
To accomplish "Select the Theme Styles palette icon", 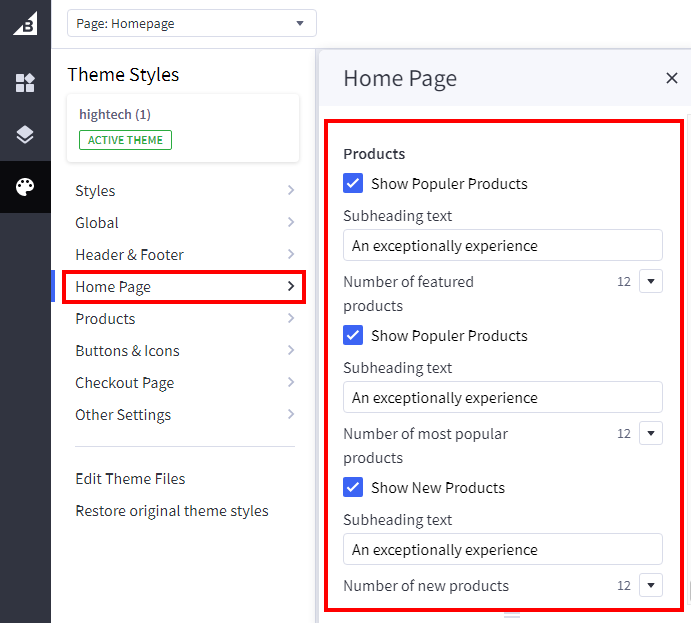I will click(x=25, y=187).
